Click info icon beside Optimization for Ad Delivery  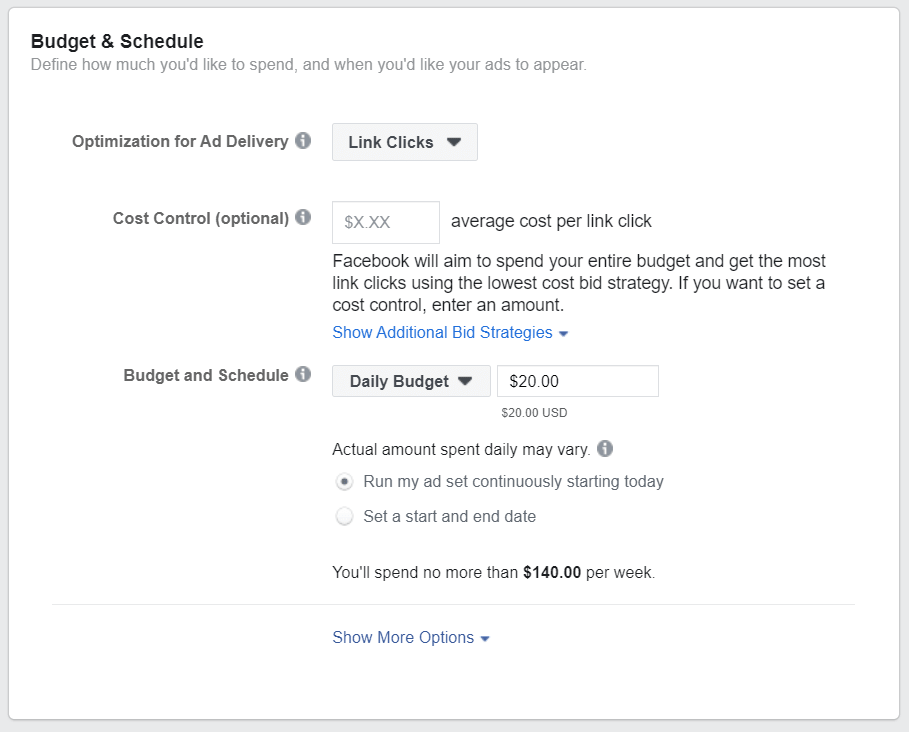coord(303,141)
